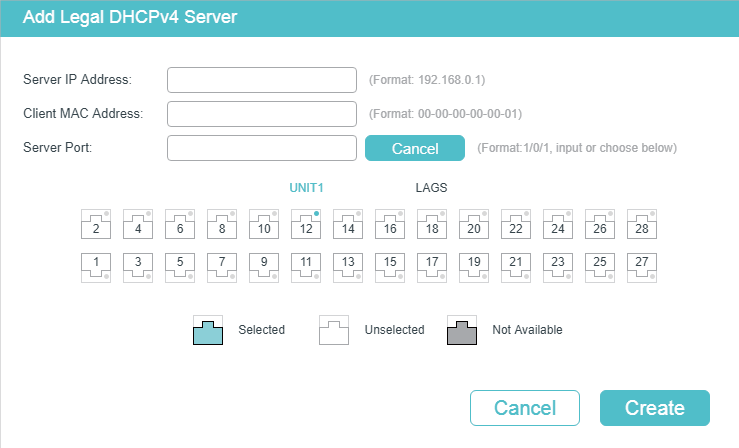The width and height of the screenshot is (739, 448).
Task: Select port 20 icon
Action: pyautogui.click(x=474, y=224)
